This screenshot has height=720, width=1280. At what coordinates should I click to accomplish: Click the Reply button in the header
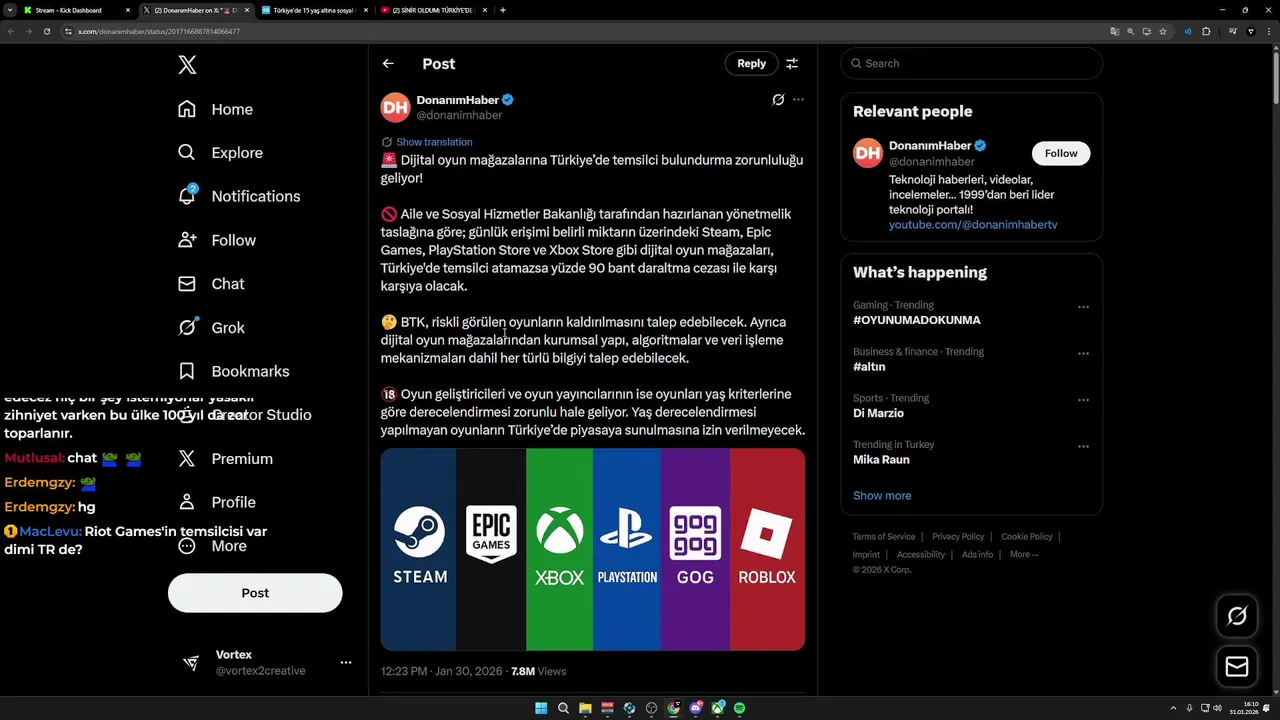(751, 63)
